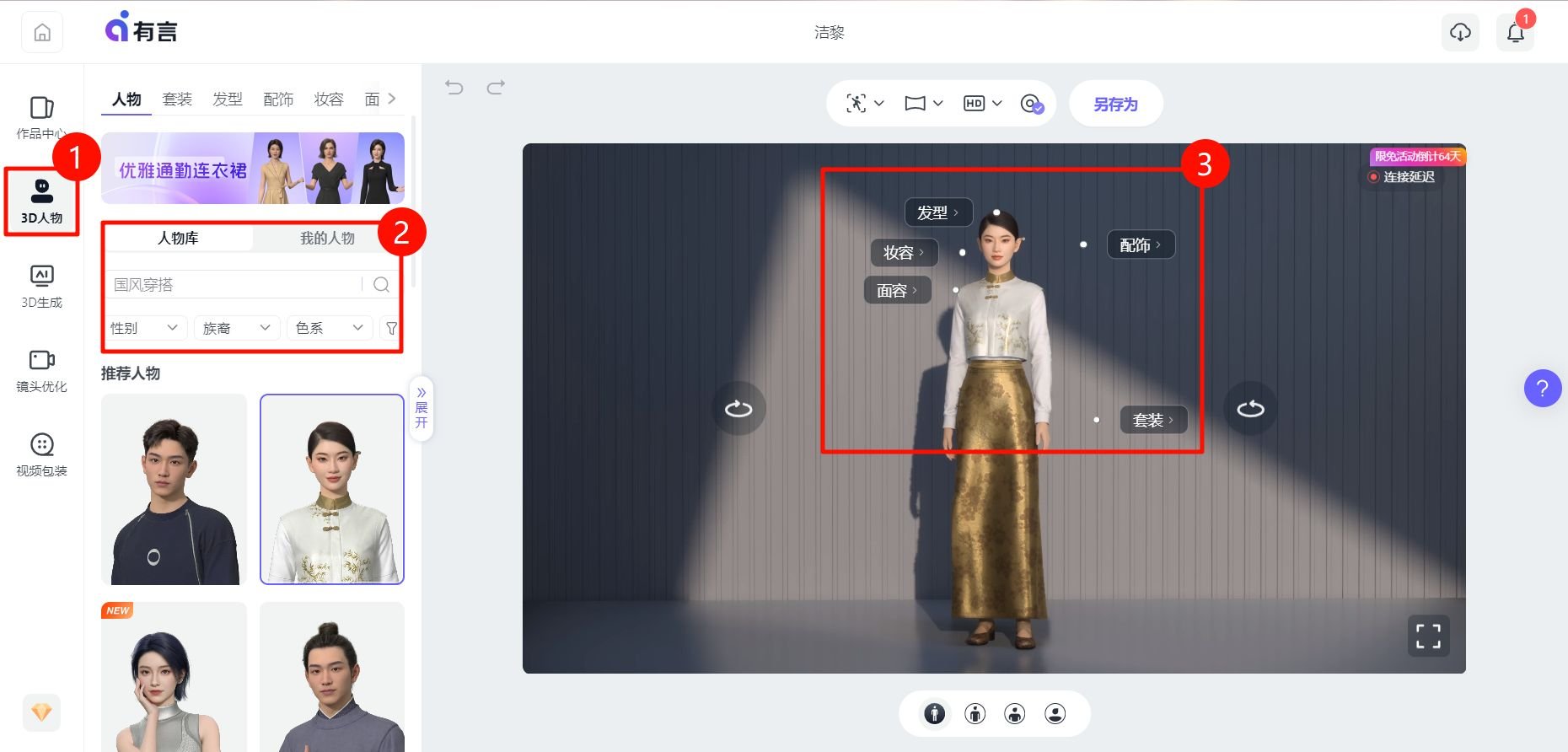Redo the last action
The width and height of the screenshot is (1568, 752).
click(497, 87)
